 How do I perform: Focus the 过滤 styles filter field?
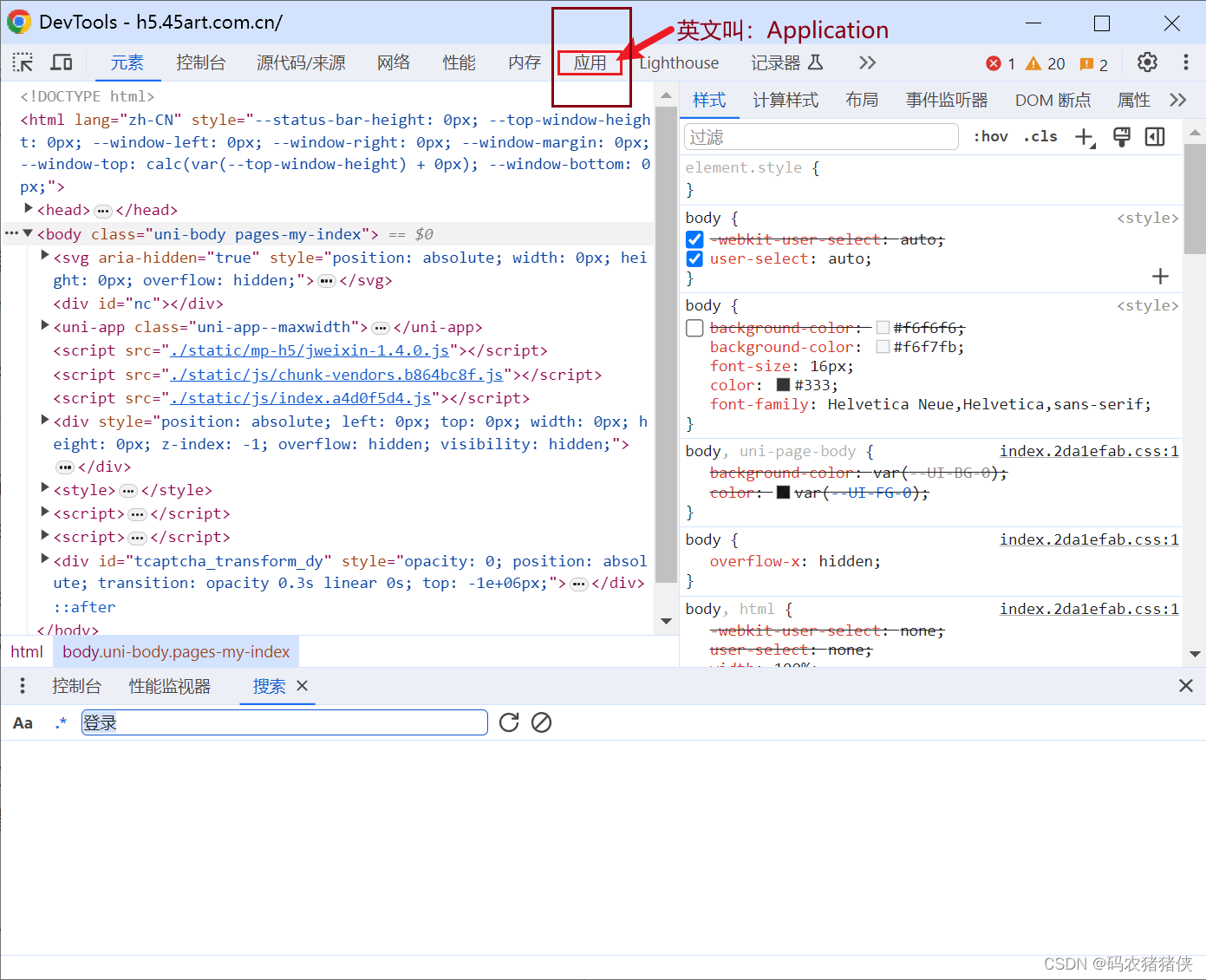[x=822, y=137]
